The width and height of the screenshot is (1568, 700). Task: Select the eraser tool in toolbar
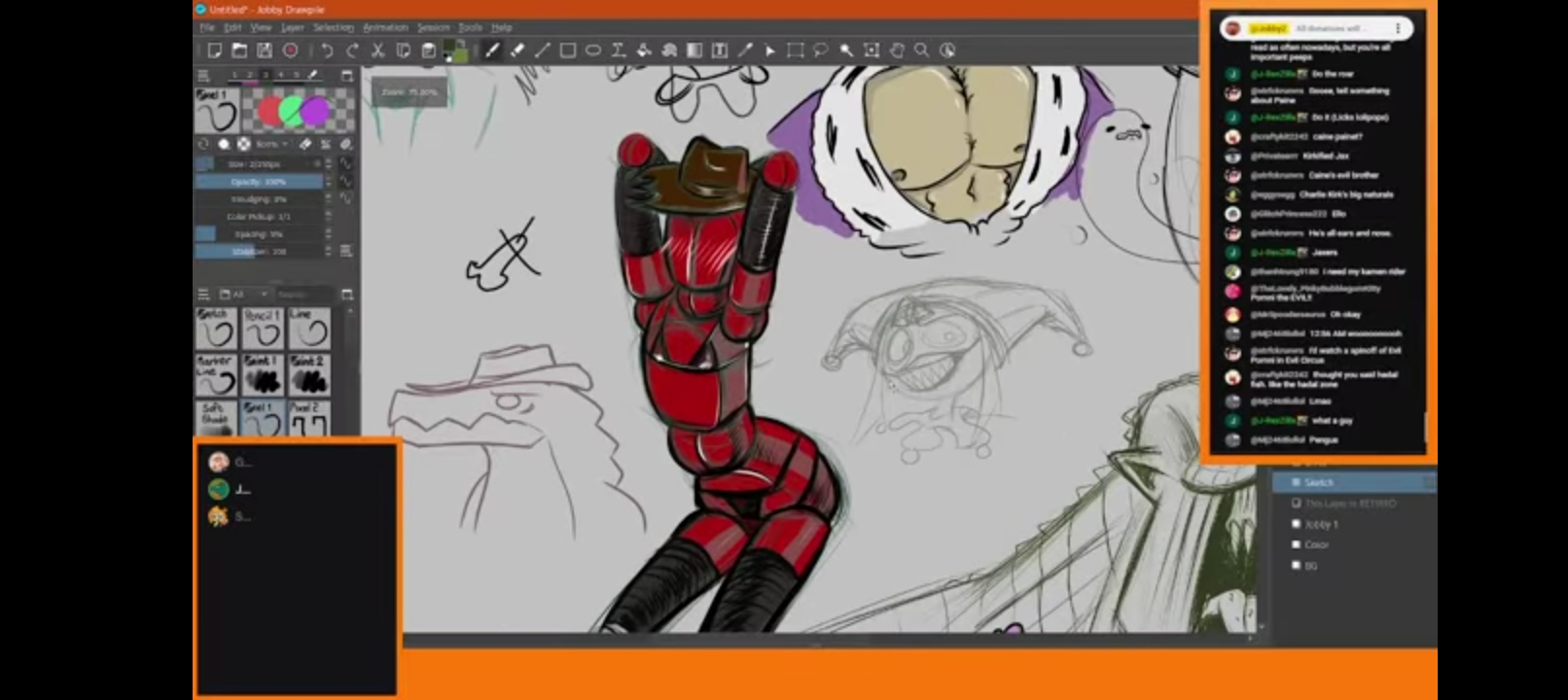[517, 51]
